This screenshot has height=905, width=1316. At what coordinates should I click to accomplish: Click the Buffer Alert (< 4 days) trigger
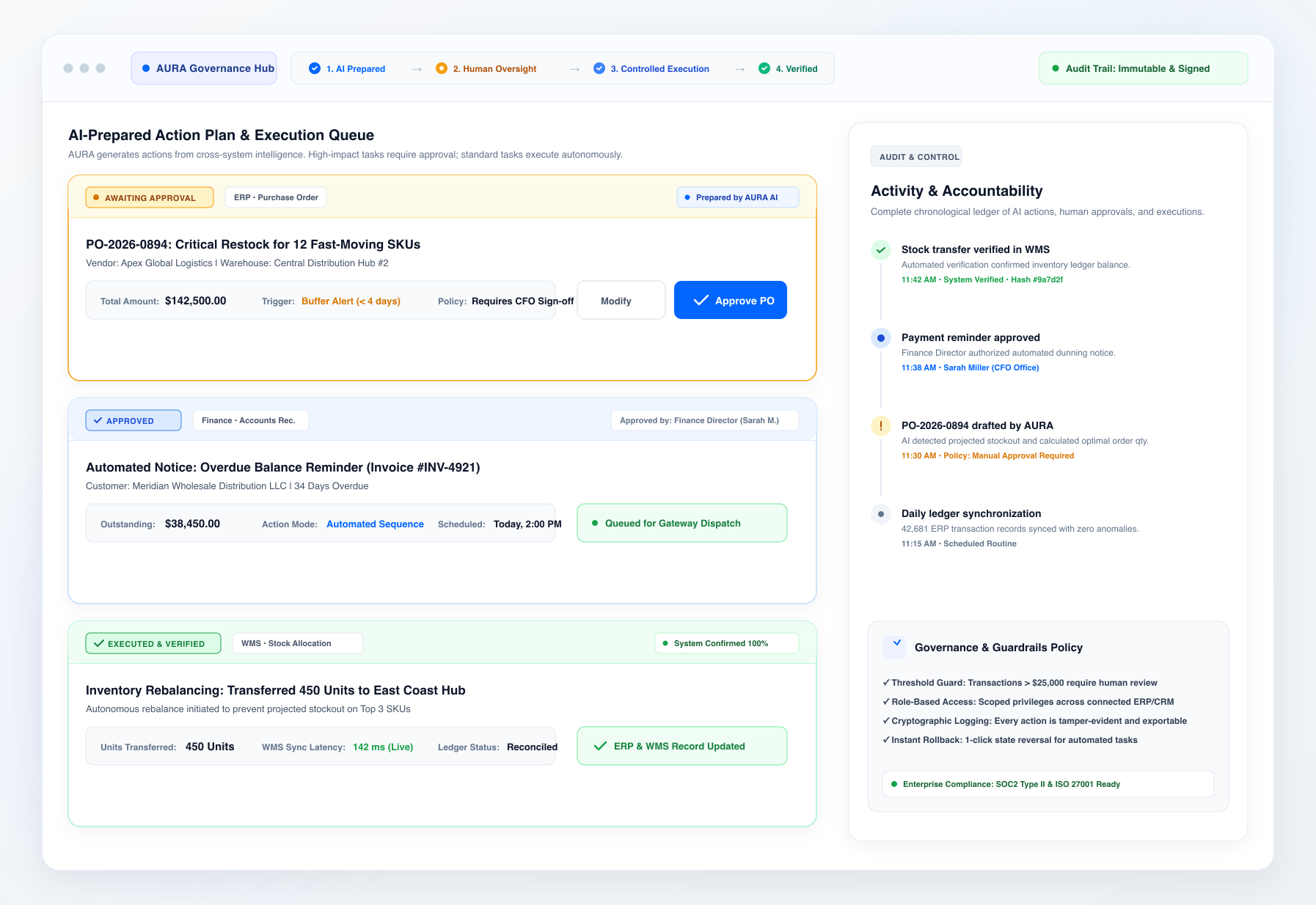(351, 301)
